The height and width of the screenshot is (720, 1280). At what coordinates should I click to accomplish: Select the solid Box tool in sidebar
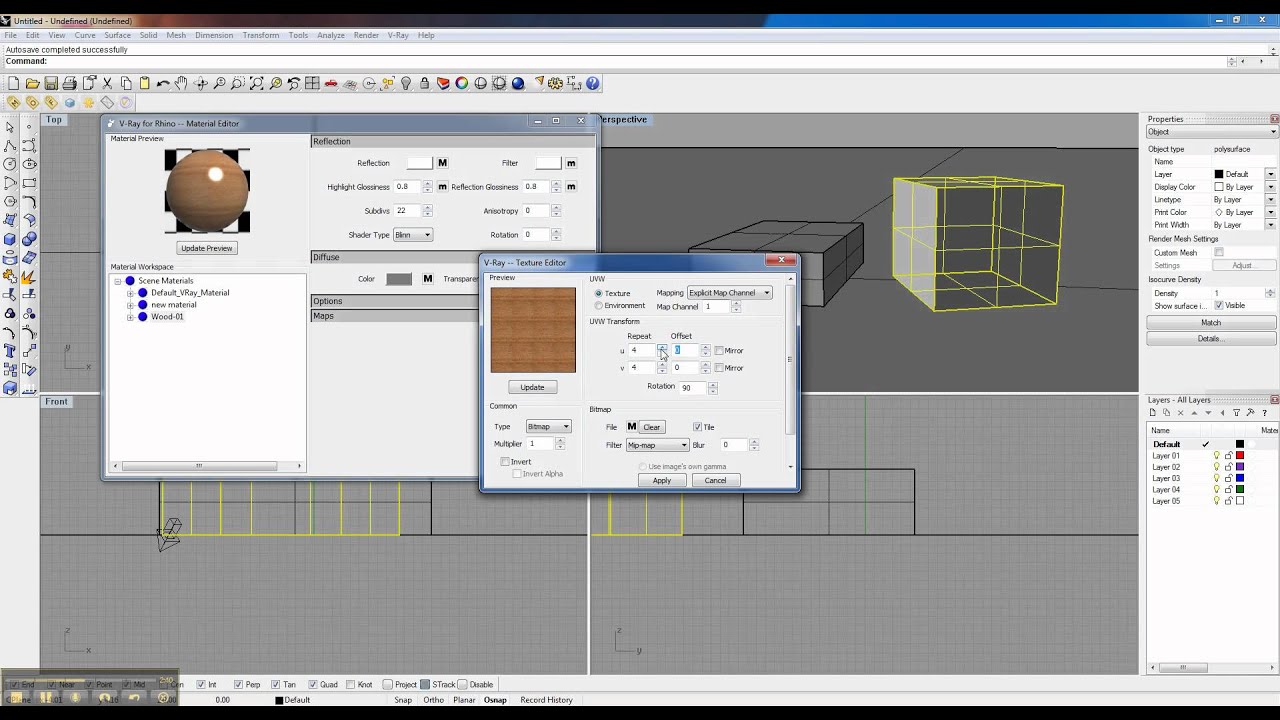coord(10,239)
